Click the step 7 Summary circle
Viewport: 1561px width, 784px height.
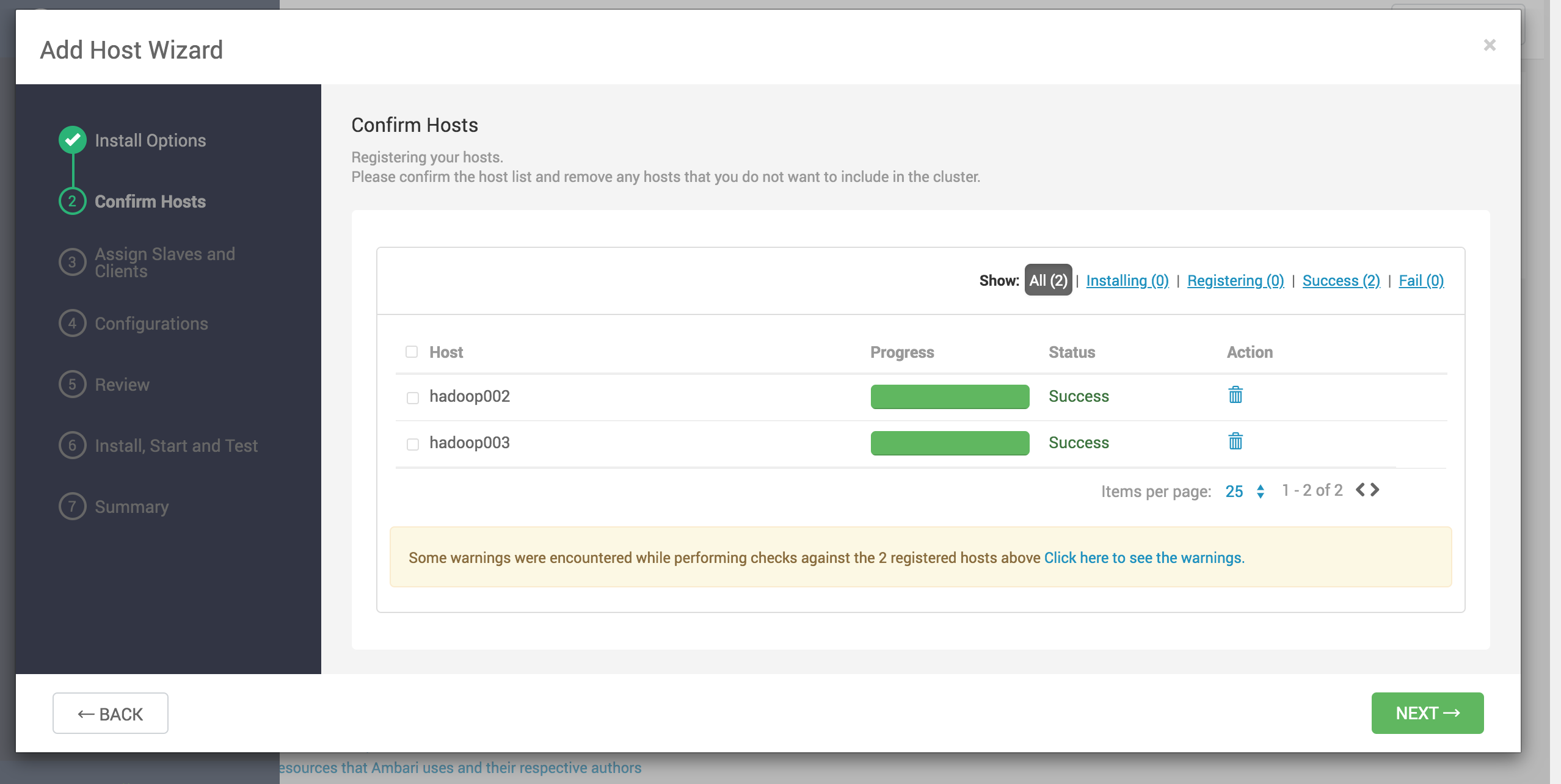coord(73,506)
